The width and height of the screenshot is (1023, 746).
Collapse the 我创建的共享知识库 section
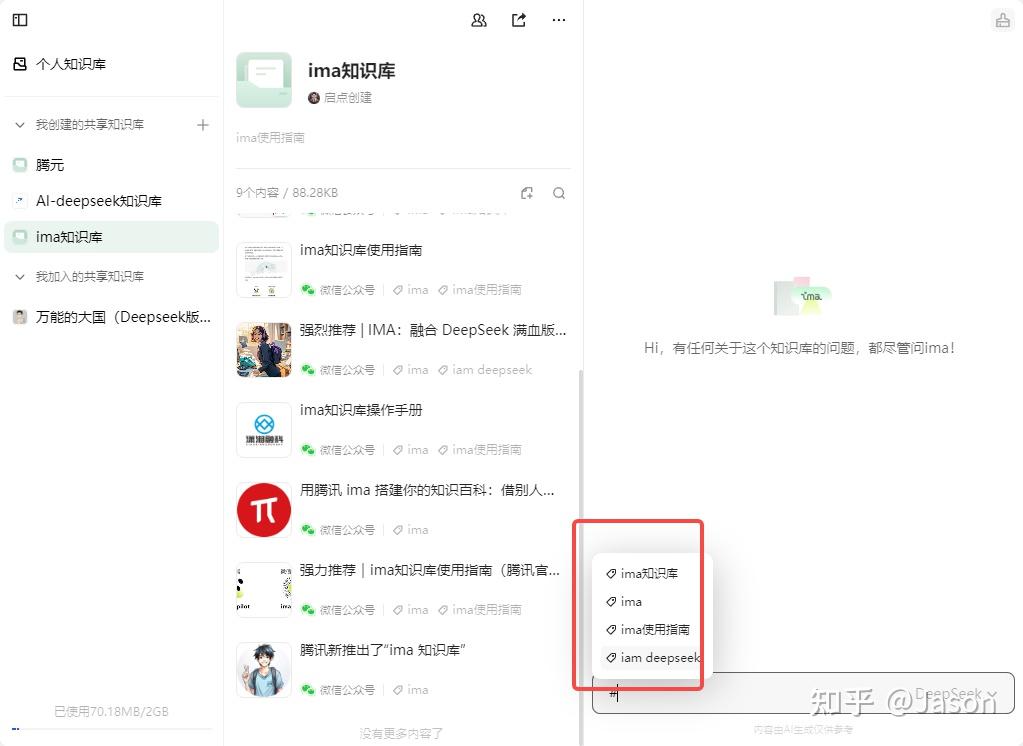[18, 124]
